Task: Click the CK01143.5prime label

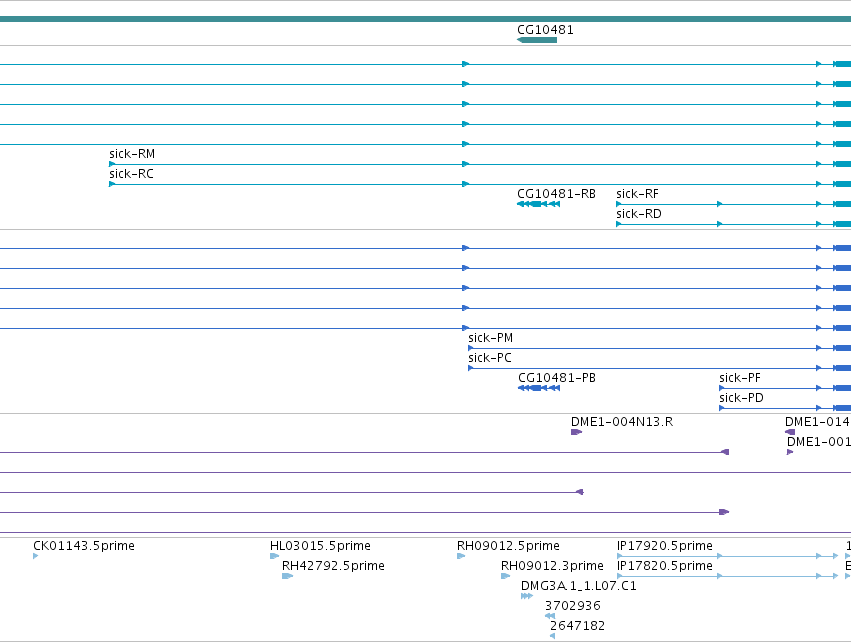Action: click(x=84, y=545)
